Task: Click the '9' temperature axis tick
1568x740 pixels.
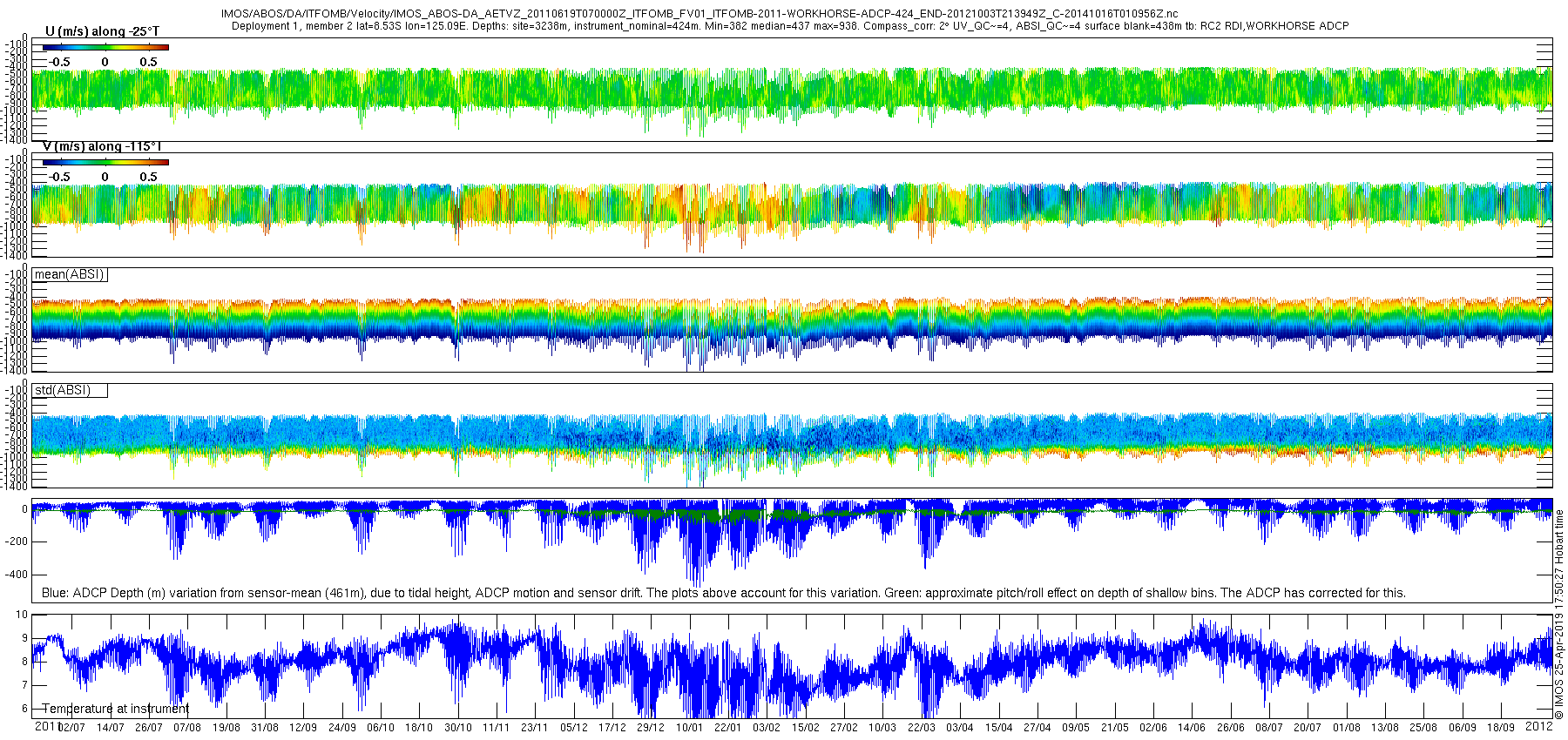Action: (24, 638)
